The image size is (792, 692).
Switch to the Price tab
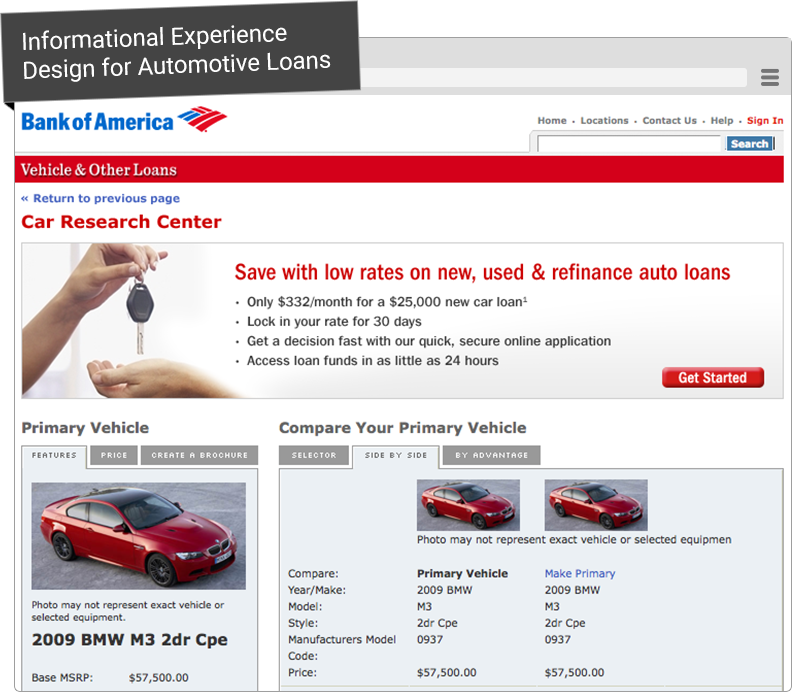pyautogui.click(x=114, y=455)
